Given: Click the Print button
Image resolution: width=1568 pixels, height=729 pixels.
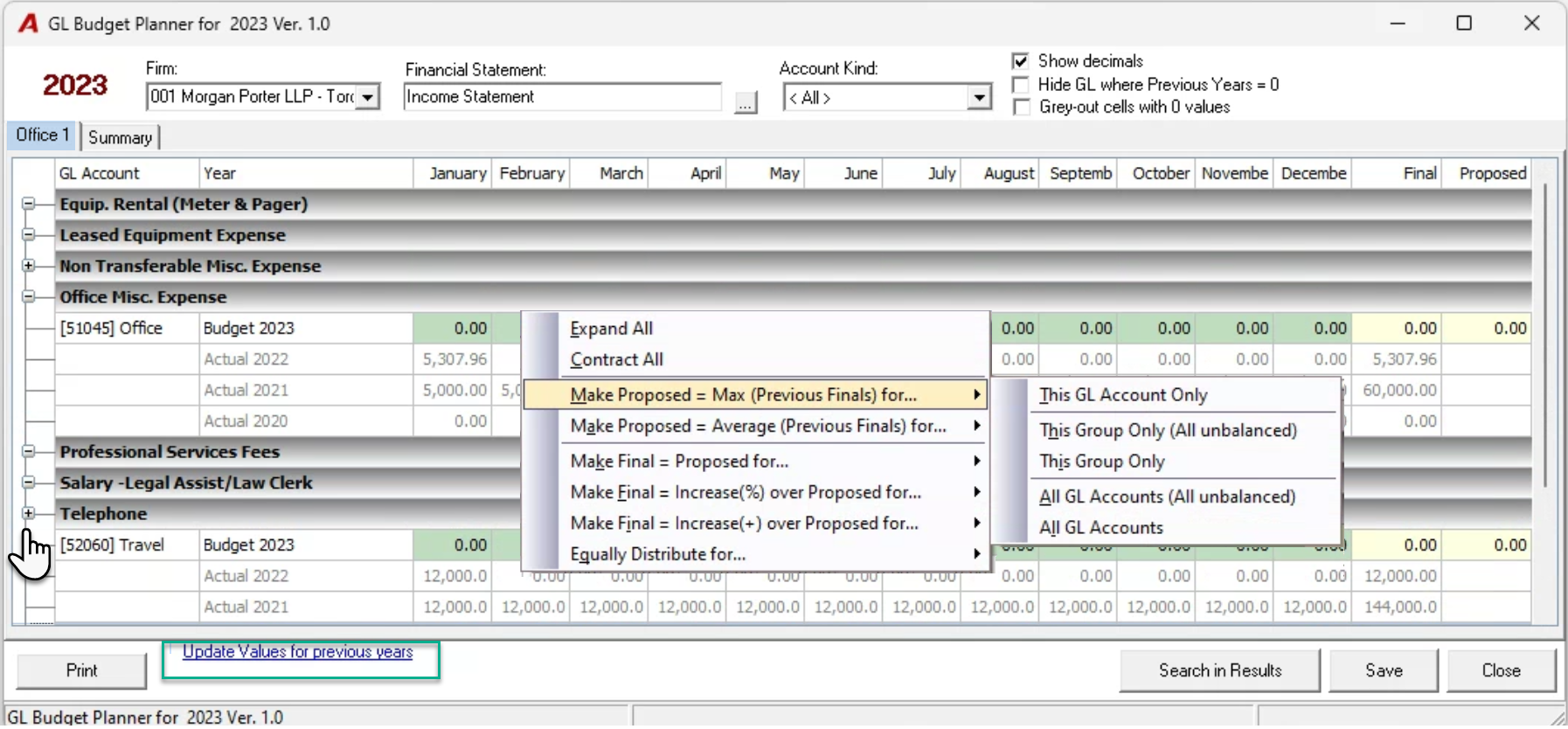Looking at the screenshot, I should coord(81,670).
